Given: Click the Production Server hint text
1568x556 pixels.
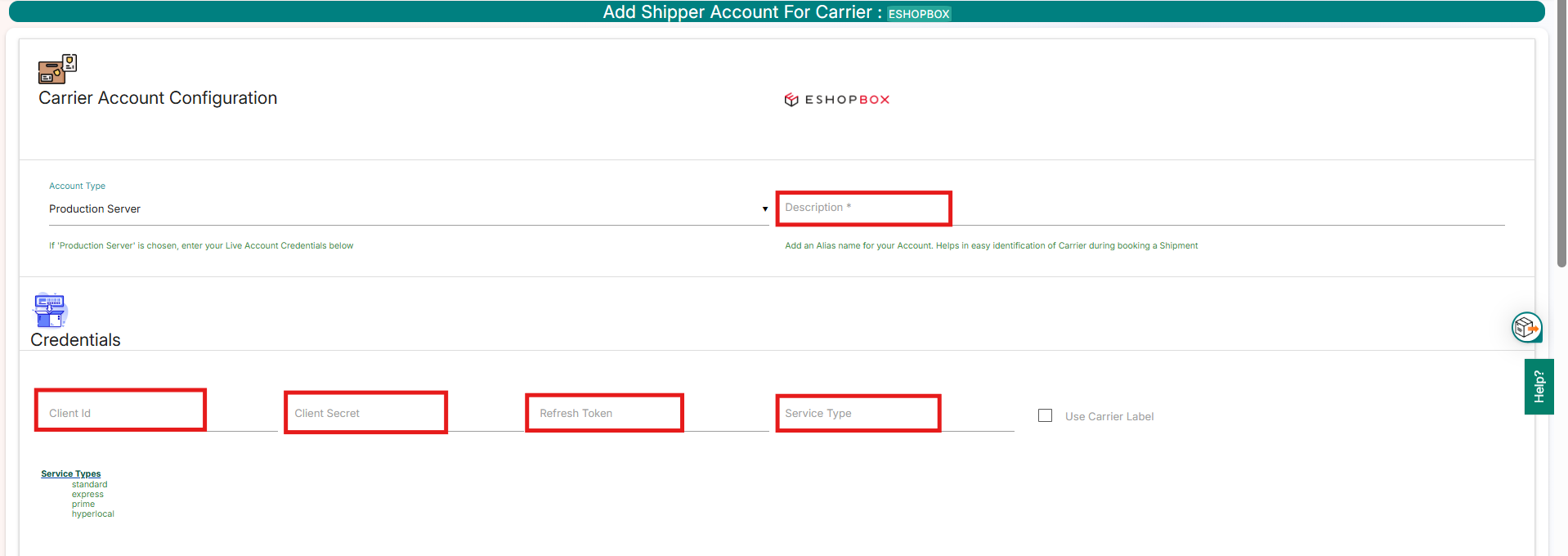Looking at the screenshot, I should pyautogui.click(x=201, y=245).
